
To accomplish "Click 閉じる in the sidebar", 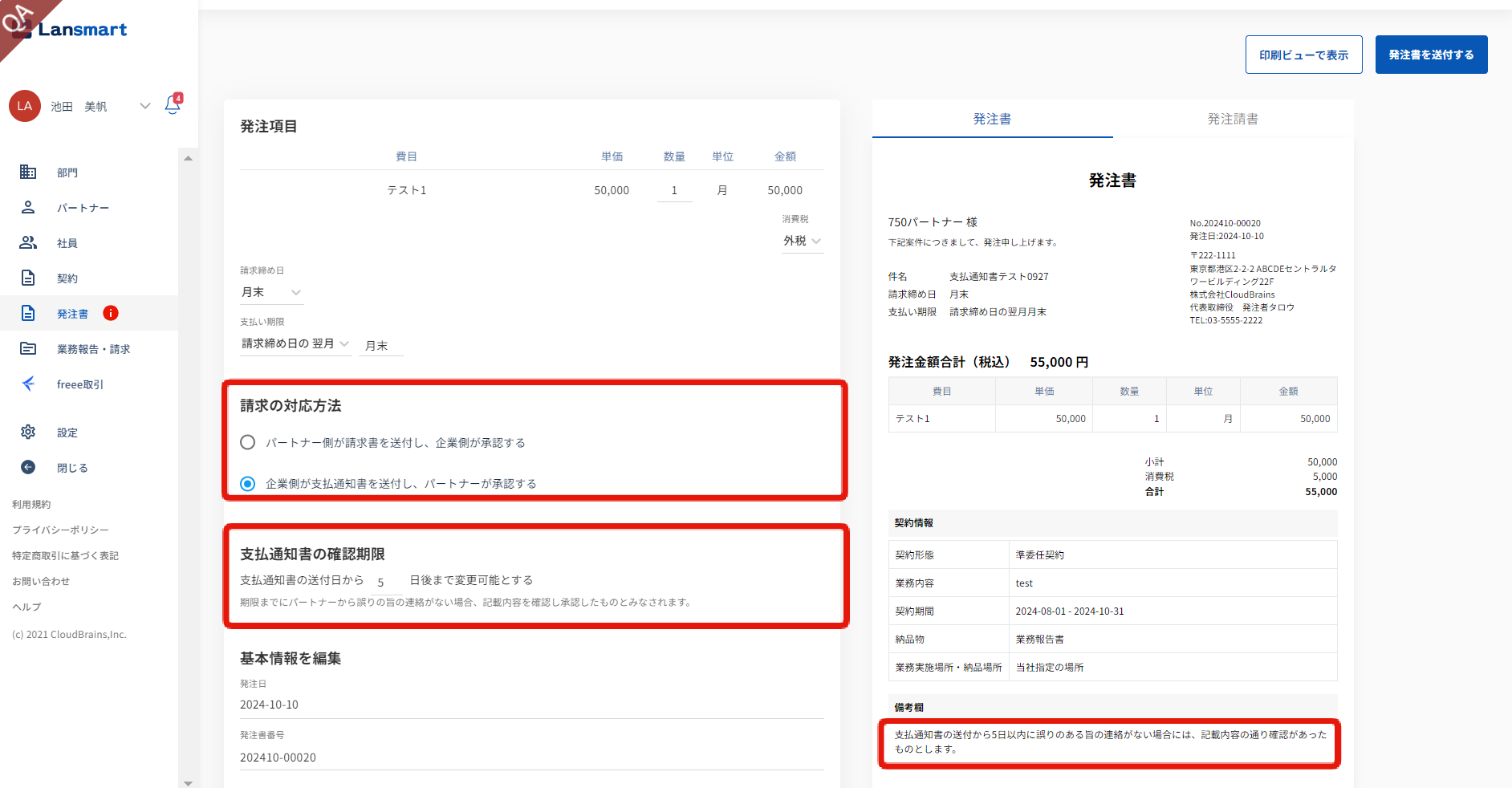I will click(72, 468).
